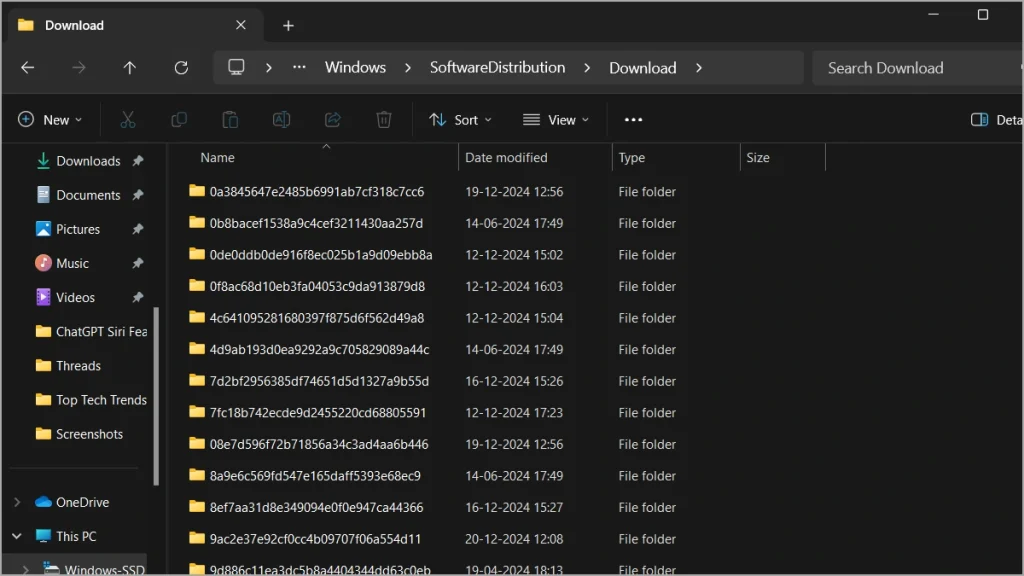Viewport: 1024px width, 576px height.
Task: Click the Rename icon in toolbar
Action: click(282, 120)
